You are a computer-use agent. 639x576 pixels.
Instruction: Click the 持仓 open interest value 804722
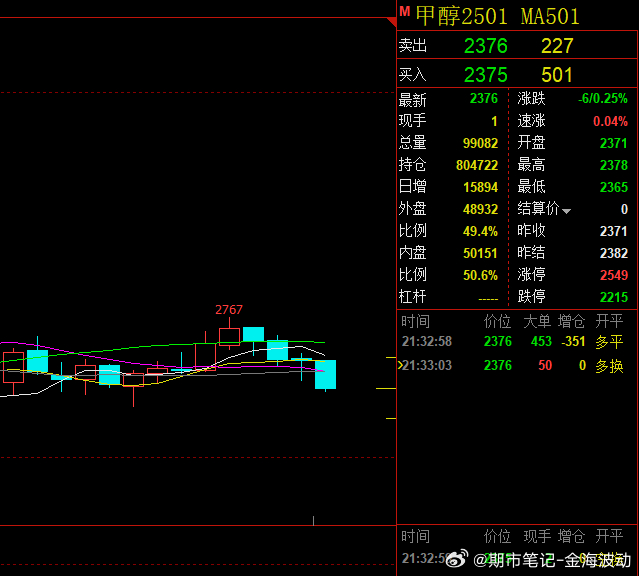point(476,165)
